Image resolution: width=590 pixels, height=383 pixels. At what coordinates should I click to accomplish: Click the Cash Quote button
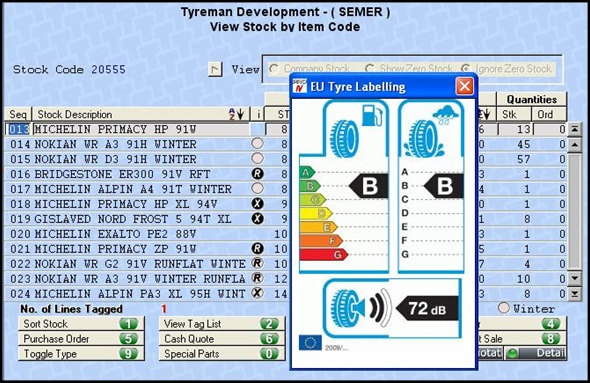222,339
